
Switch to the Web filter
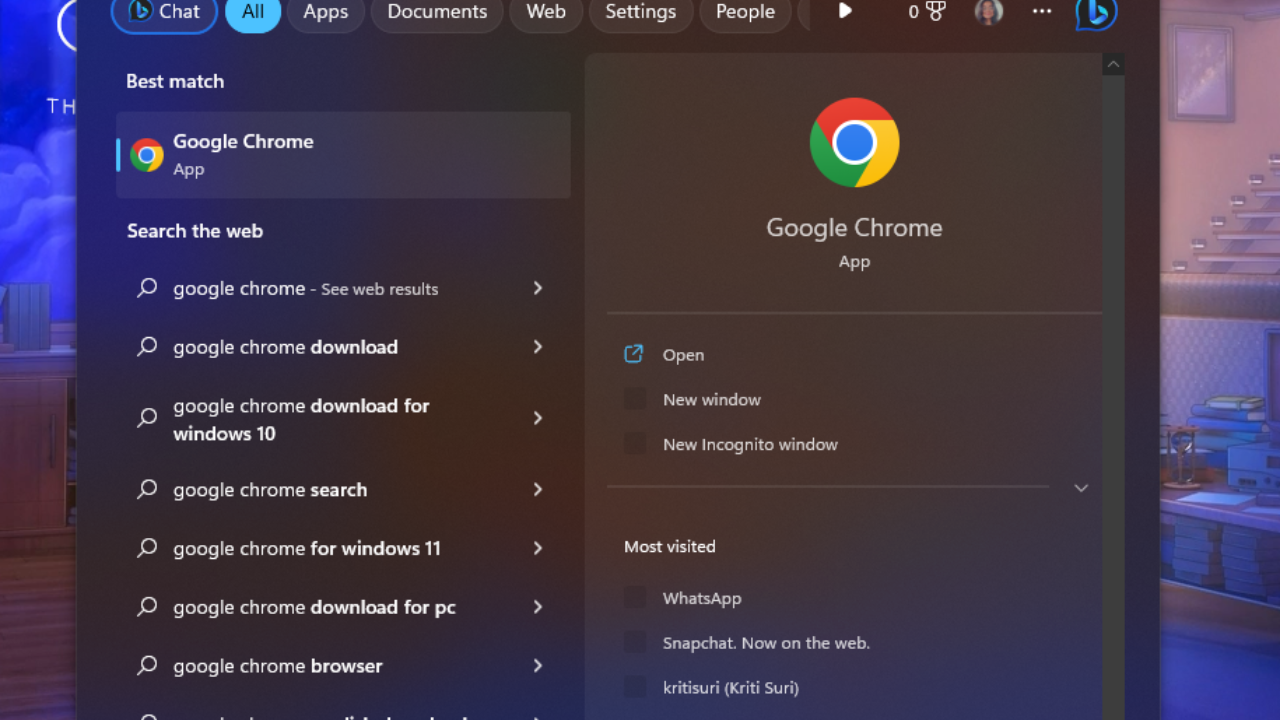(546, 12)
